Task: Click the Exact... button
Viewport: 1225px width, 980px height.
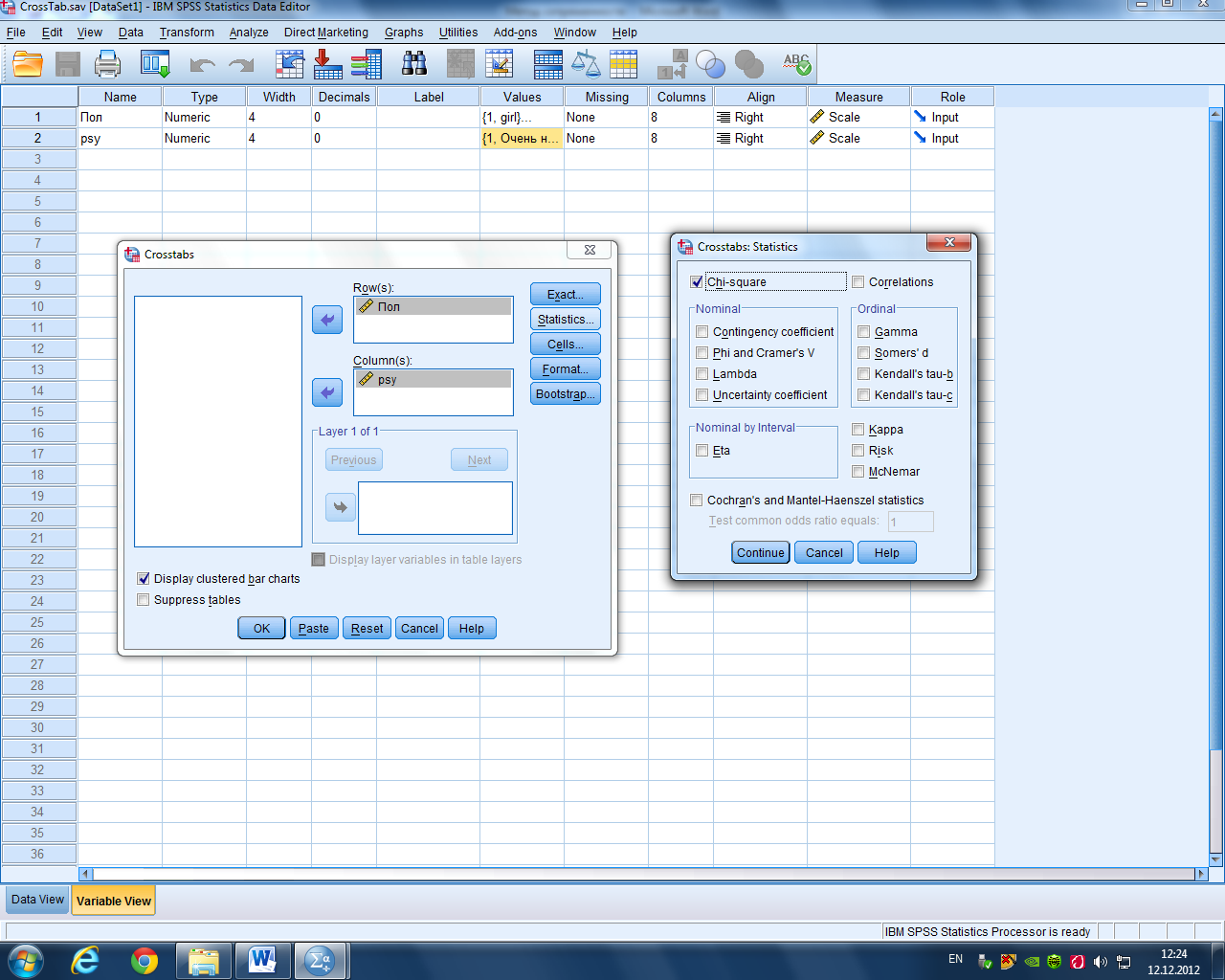Action: point(566,294)
